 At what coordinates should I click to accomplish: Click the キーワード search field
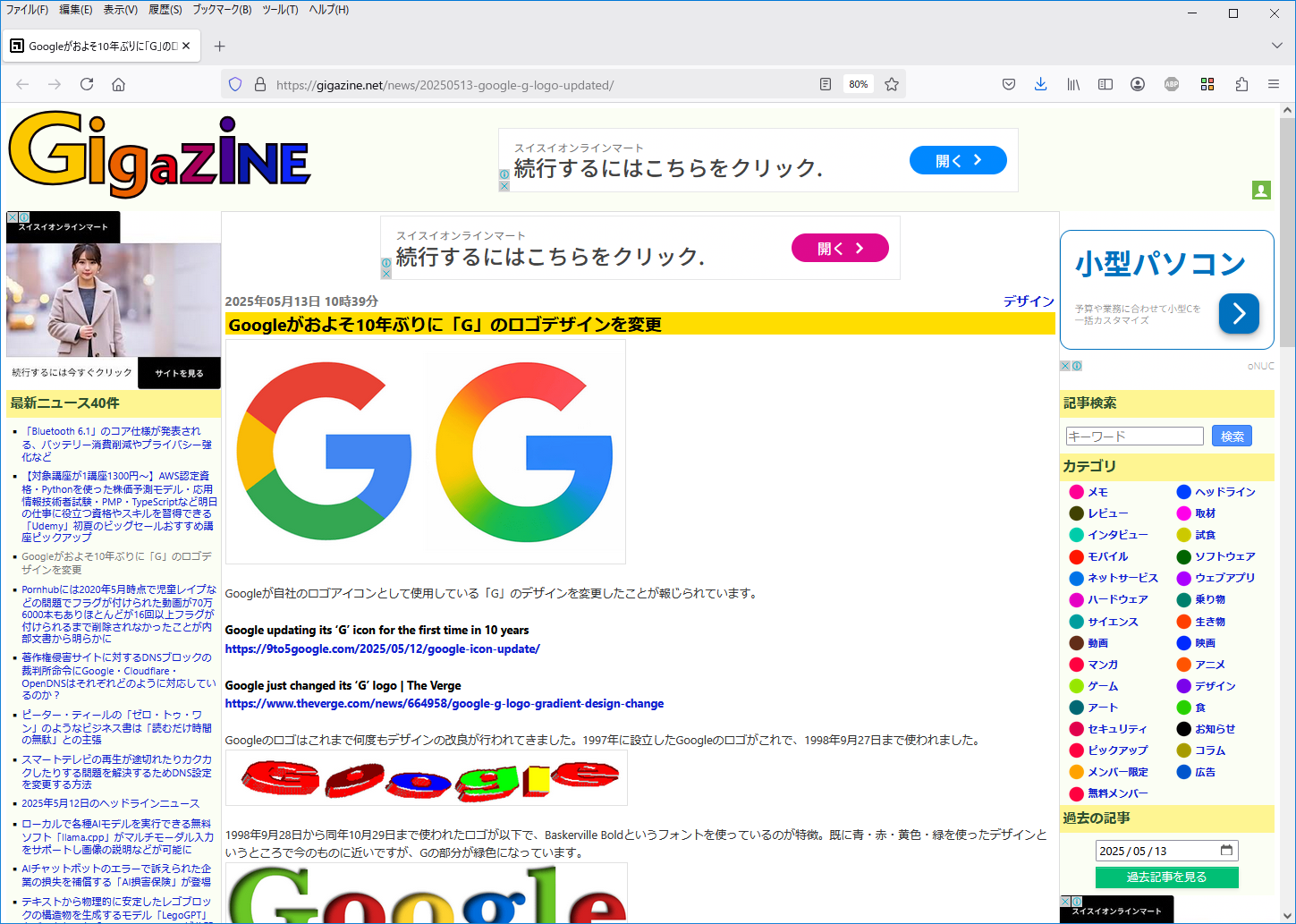1134,436
